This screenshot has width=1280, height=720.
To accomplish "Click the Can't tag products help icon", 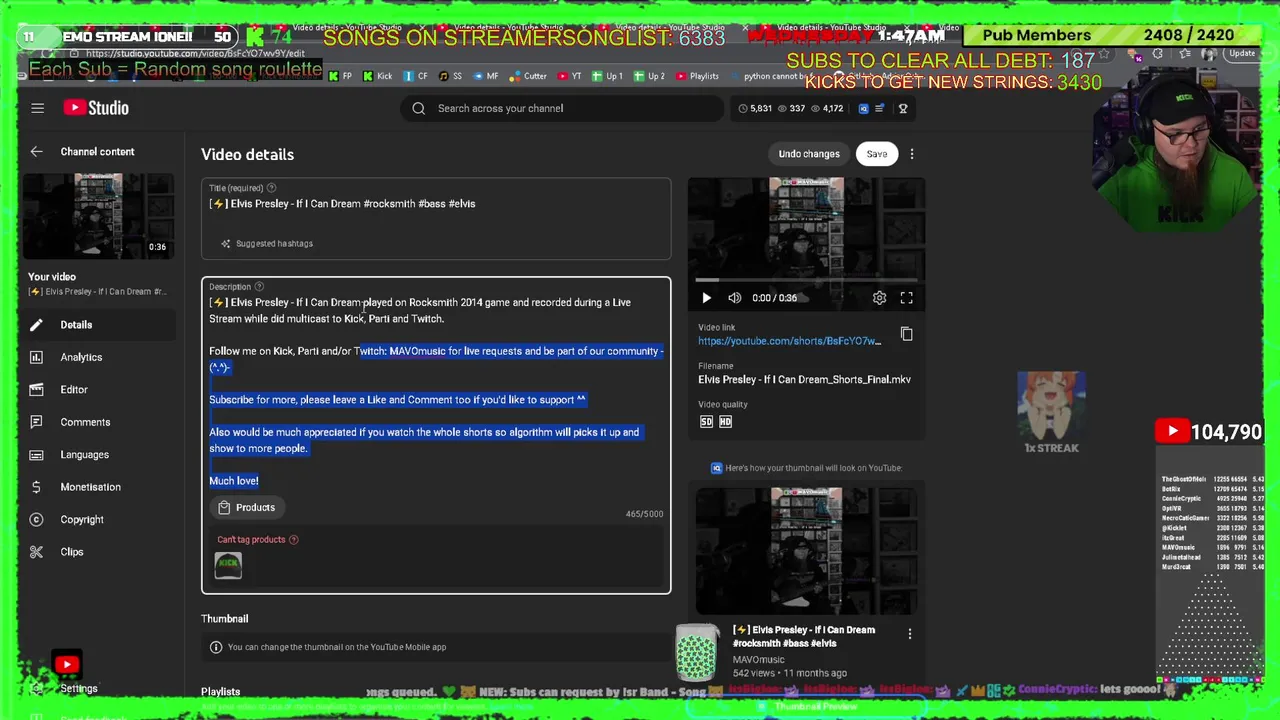I will tap(293, 540).
